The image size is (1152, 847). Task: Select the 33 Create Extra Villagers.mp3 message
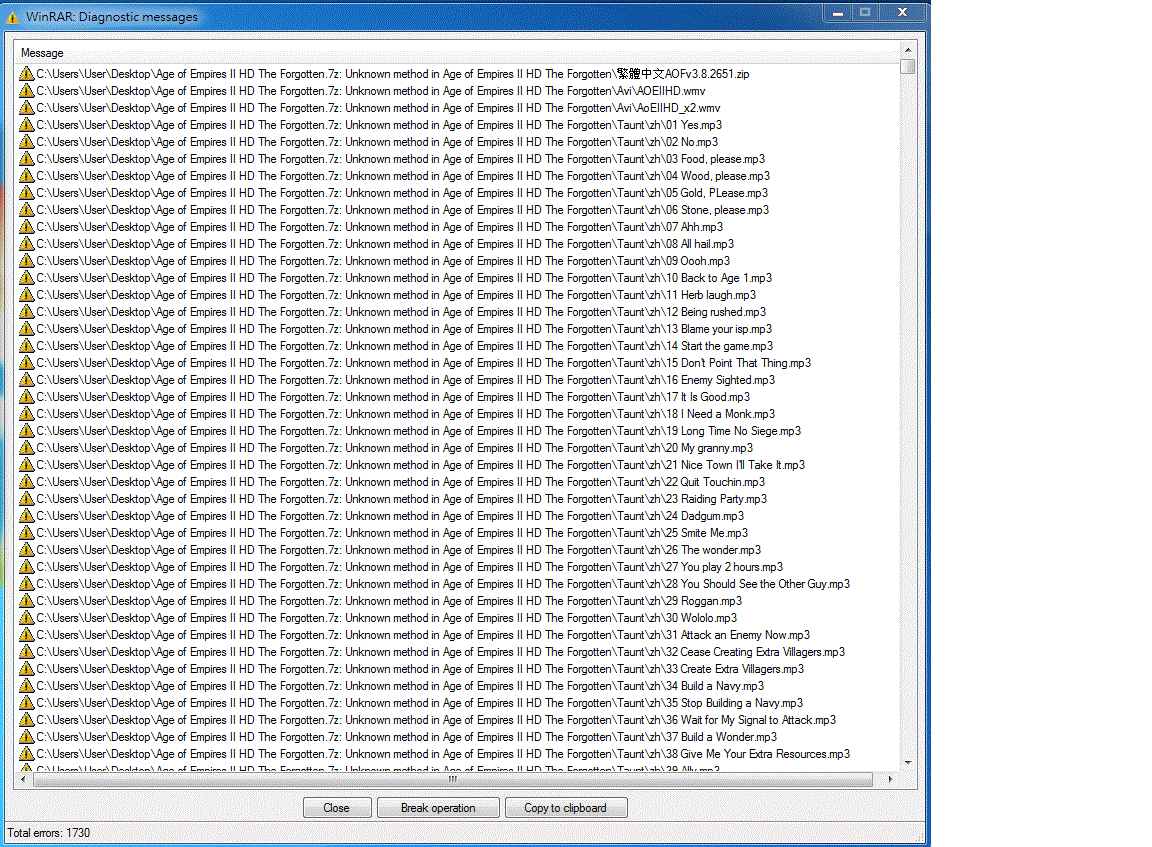[411, 668]
